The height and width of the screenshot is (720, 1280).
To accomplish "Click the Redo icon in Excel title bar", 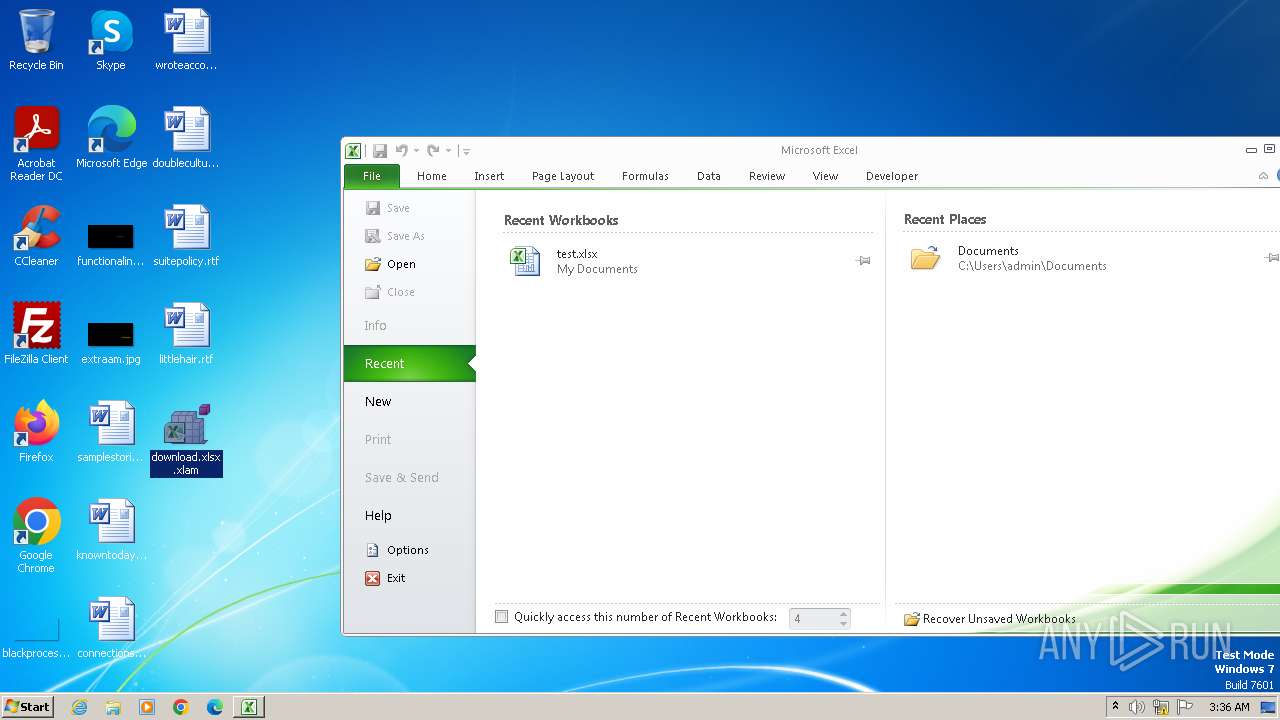I will (x=433, y=151).
